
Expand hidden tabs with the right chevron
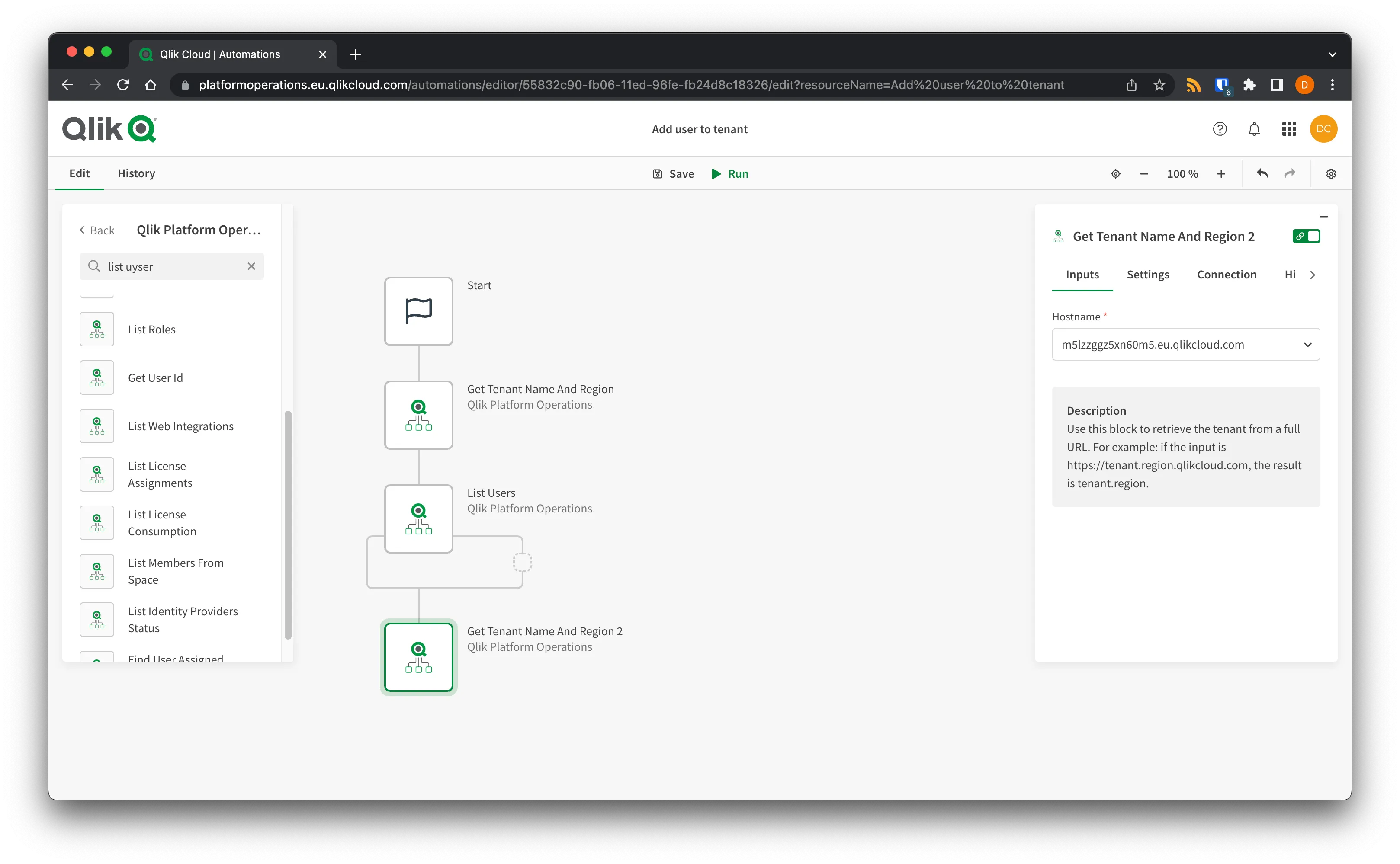point(1313,274)
